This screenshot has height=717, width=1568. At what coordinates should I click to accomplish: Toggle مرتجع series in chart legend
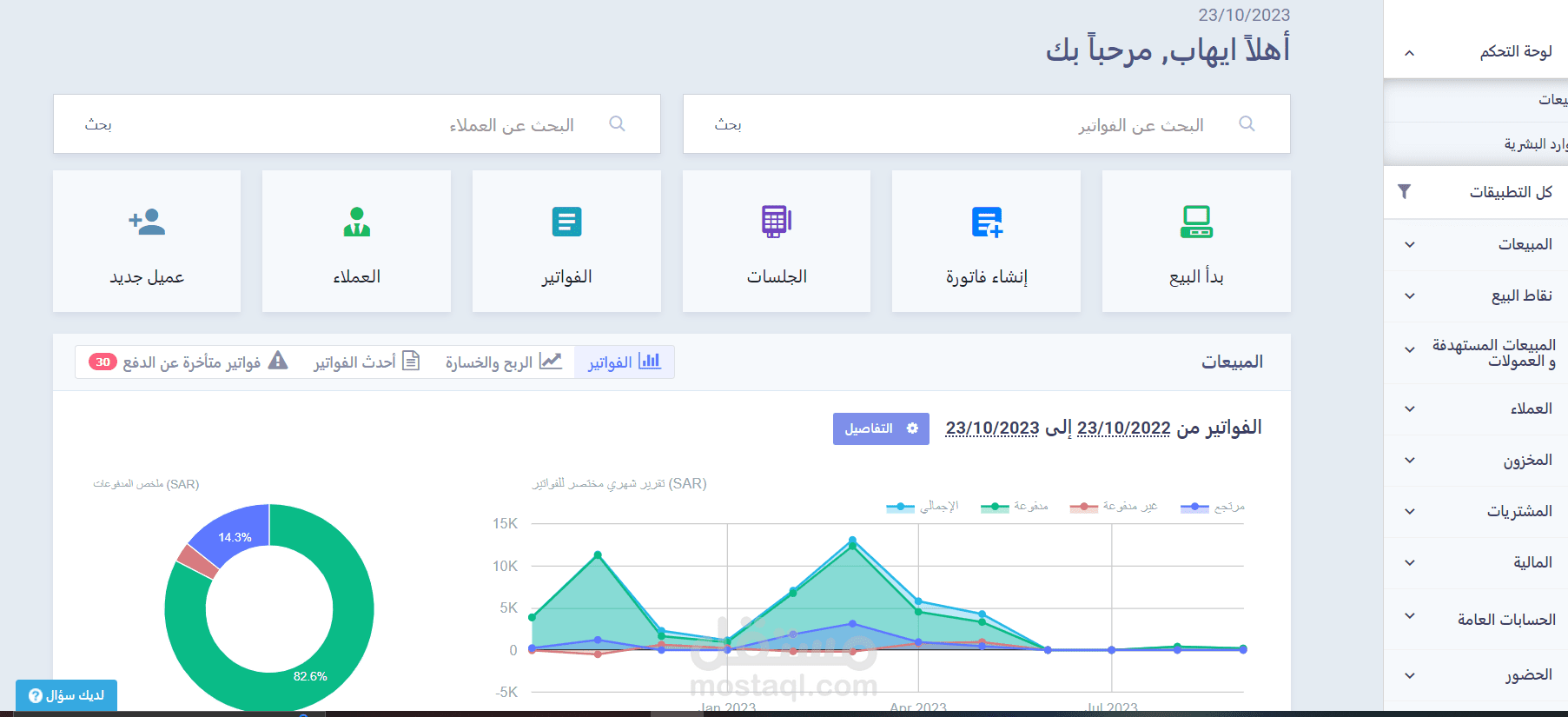(1213, 507)
